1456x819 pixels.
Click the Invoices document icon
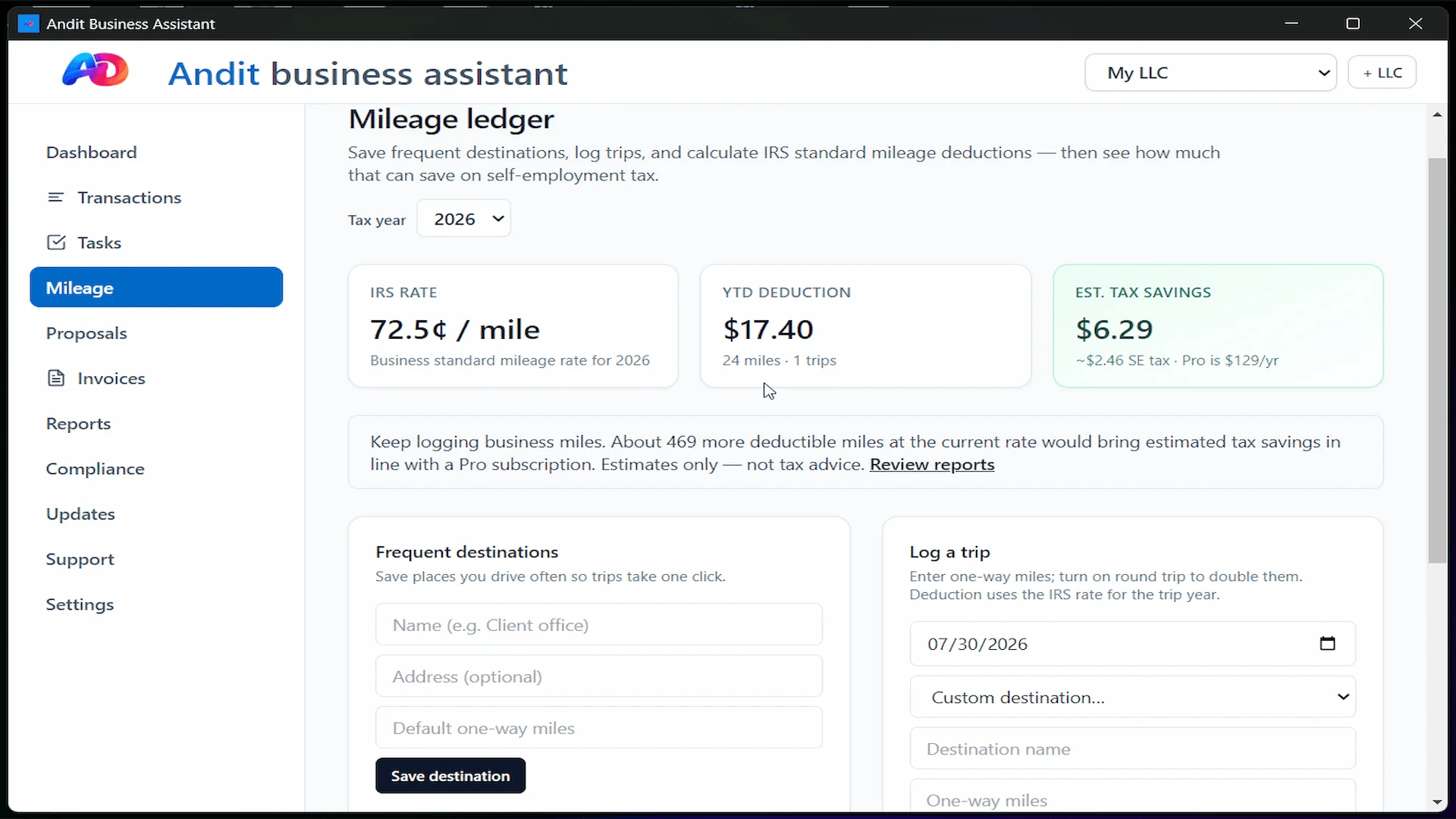[56, 378]
